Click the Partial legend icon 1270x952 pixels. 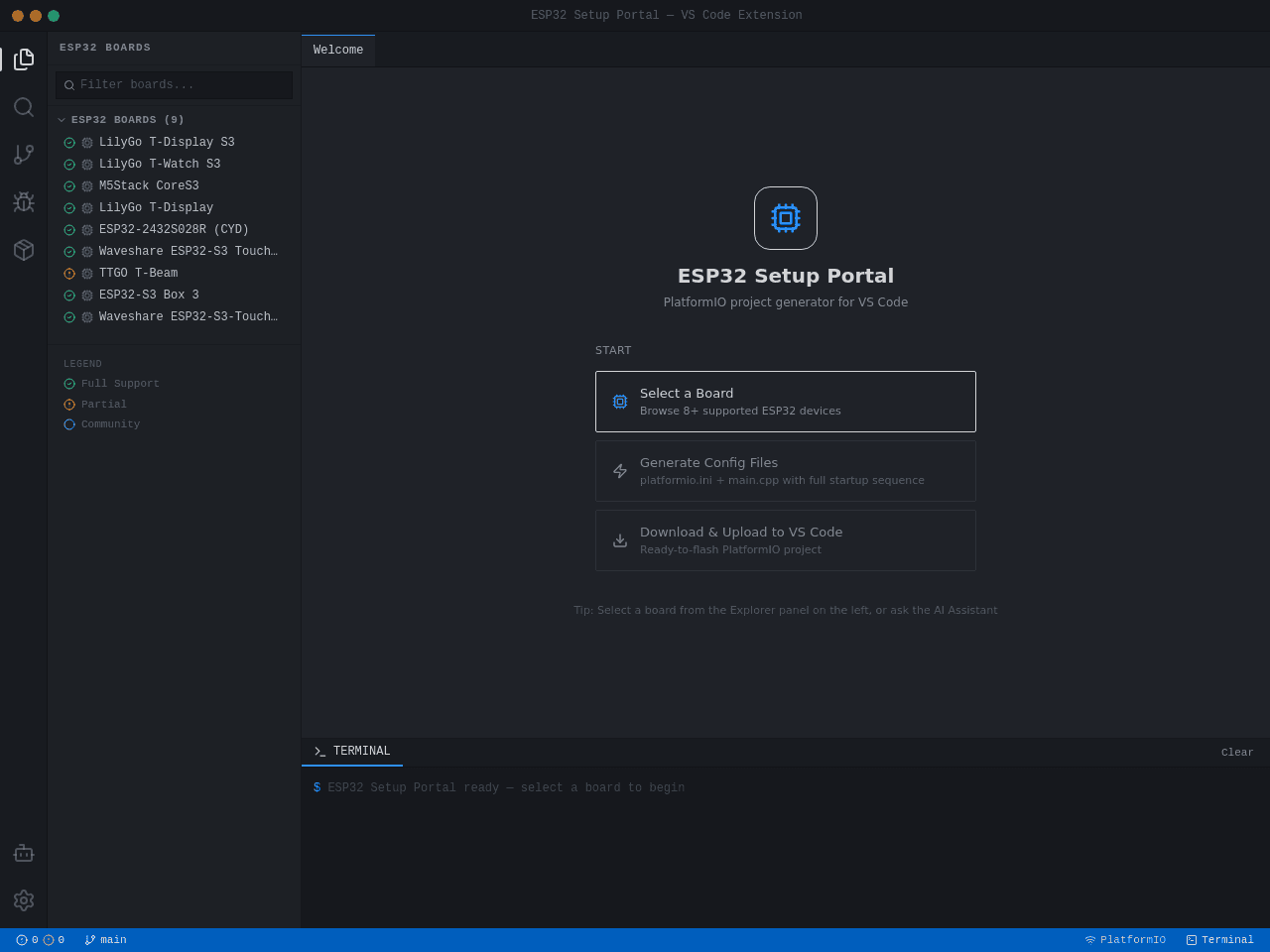tap(69, 405)
